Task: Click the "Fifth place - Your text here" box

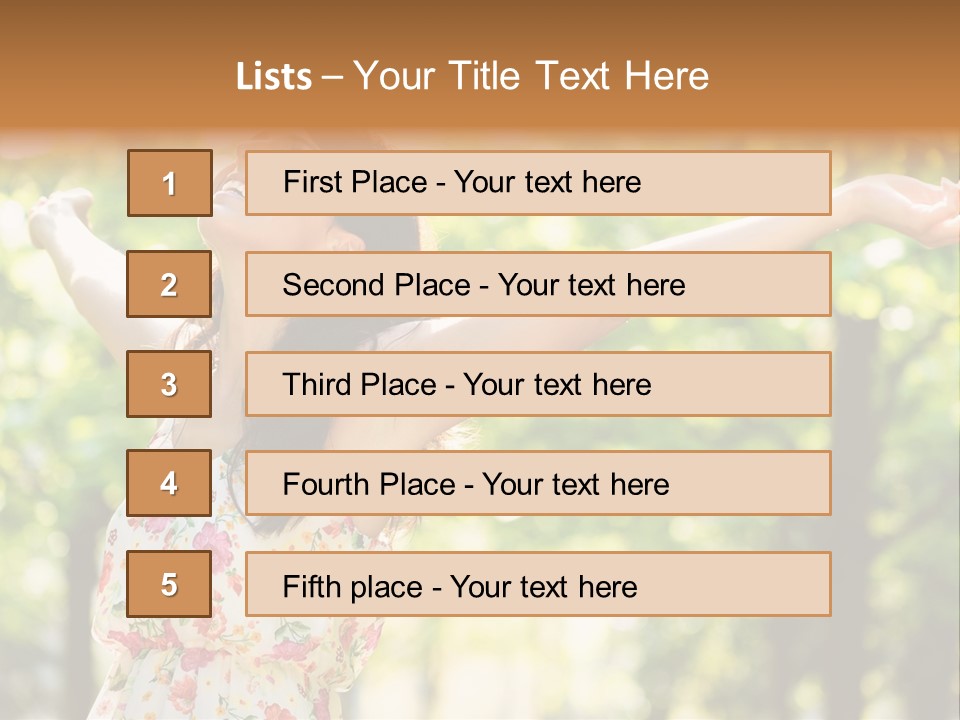Action: (x=538, y=584)
